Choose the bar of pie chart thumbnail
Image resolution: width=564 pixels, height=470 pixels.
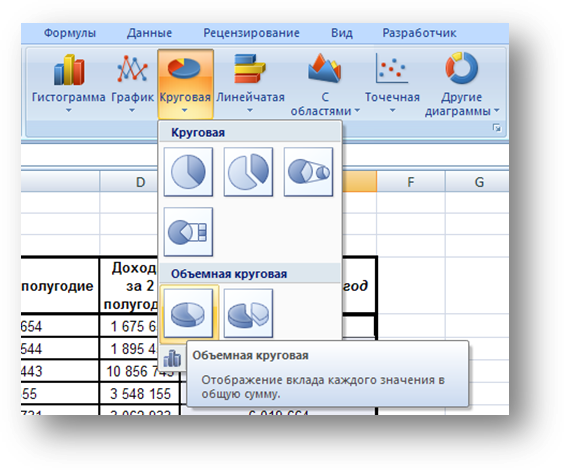tap(188, 232)
